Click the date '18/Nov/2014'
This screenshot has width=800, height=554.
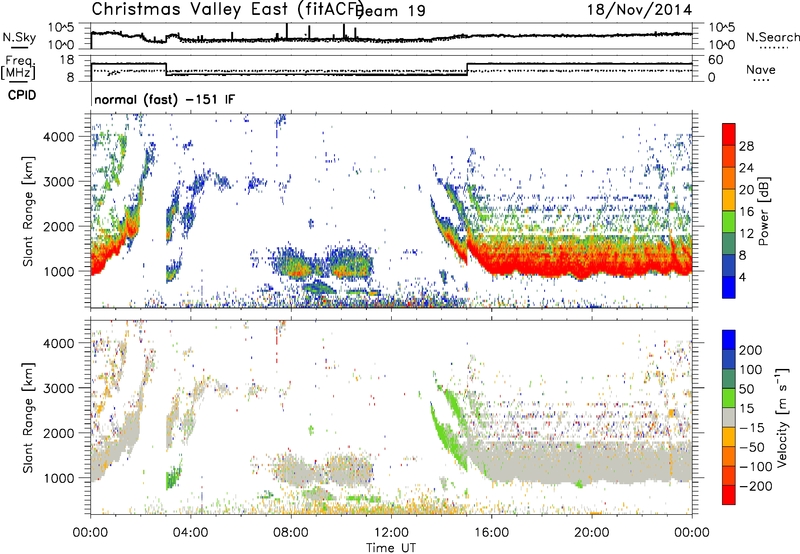pos(639,10)
